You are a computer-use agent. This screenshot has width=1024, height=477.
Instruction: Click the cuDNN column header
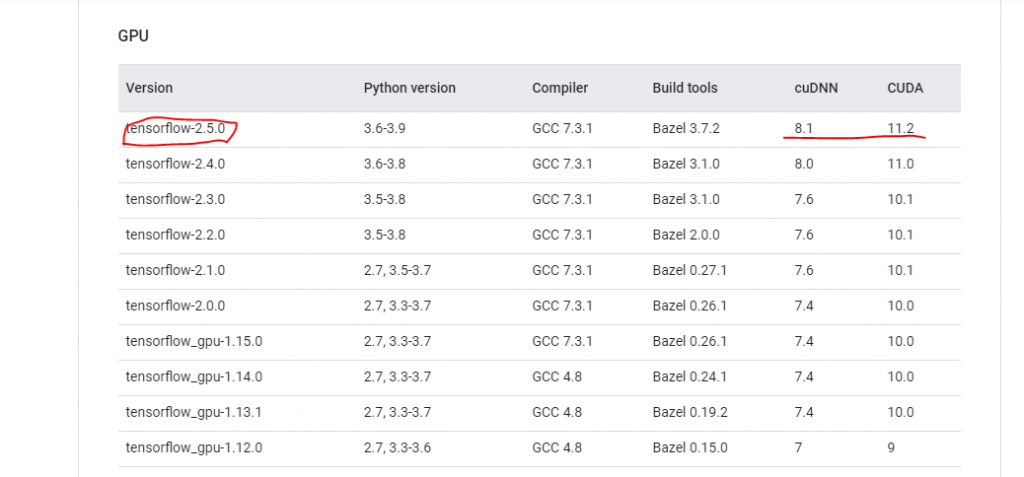coord(816,88)
